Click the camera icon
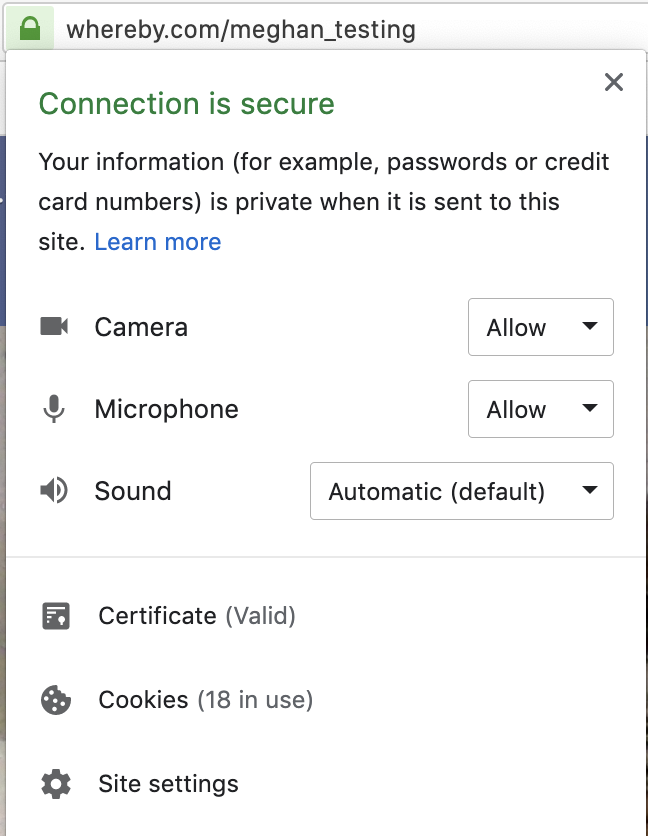 pos(54,326)
